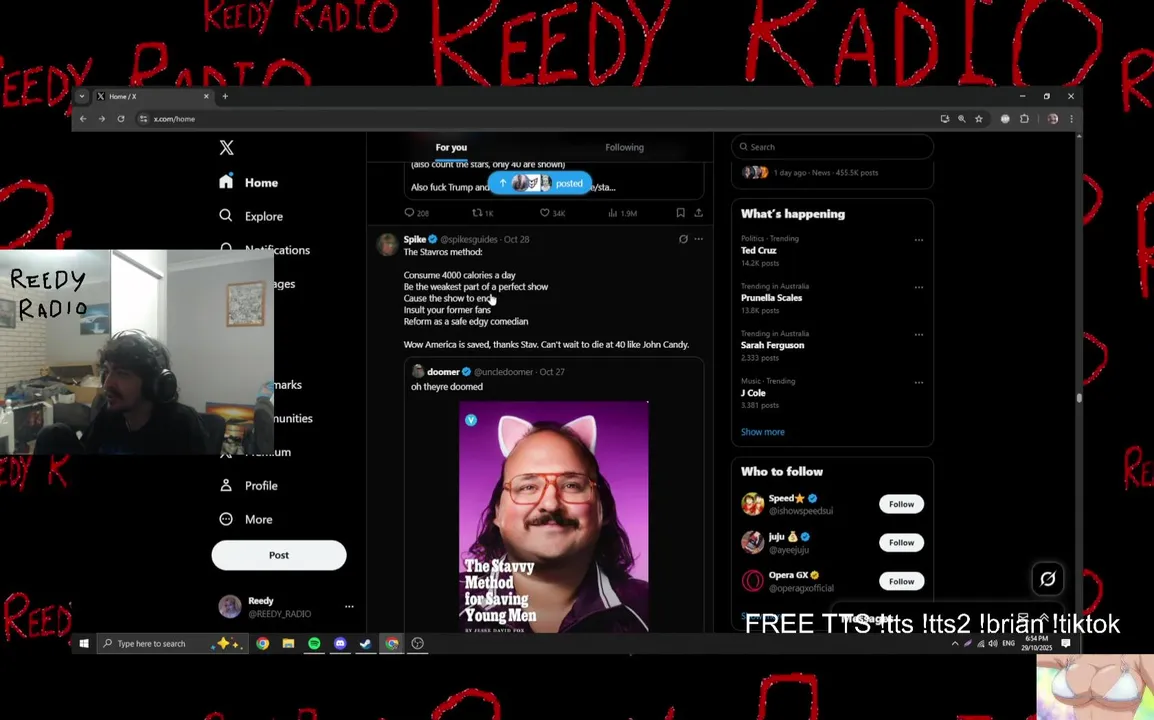Switch to the For you tab

(x=451, y=147)
